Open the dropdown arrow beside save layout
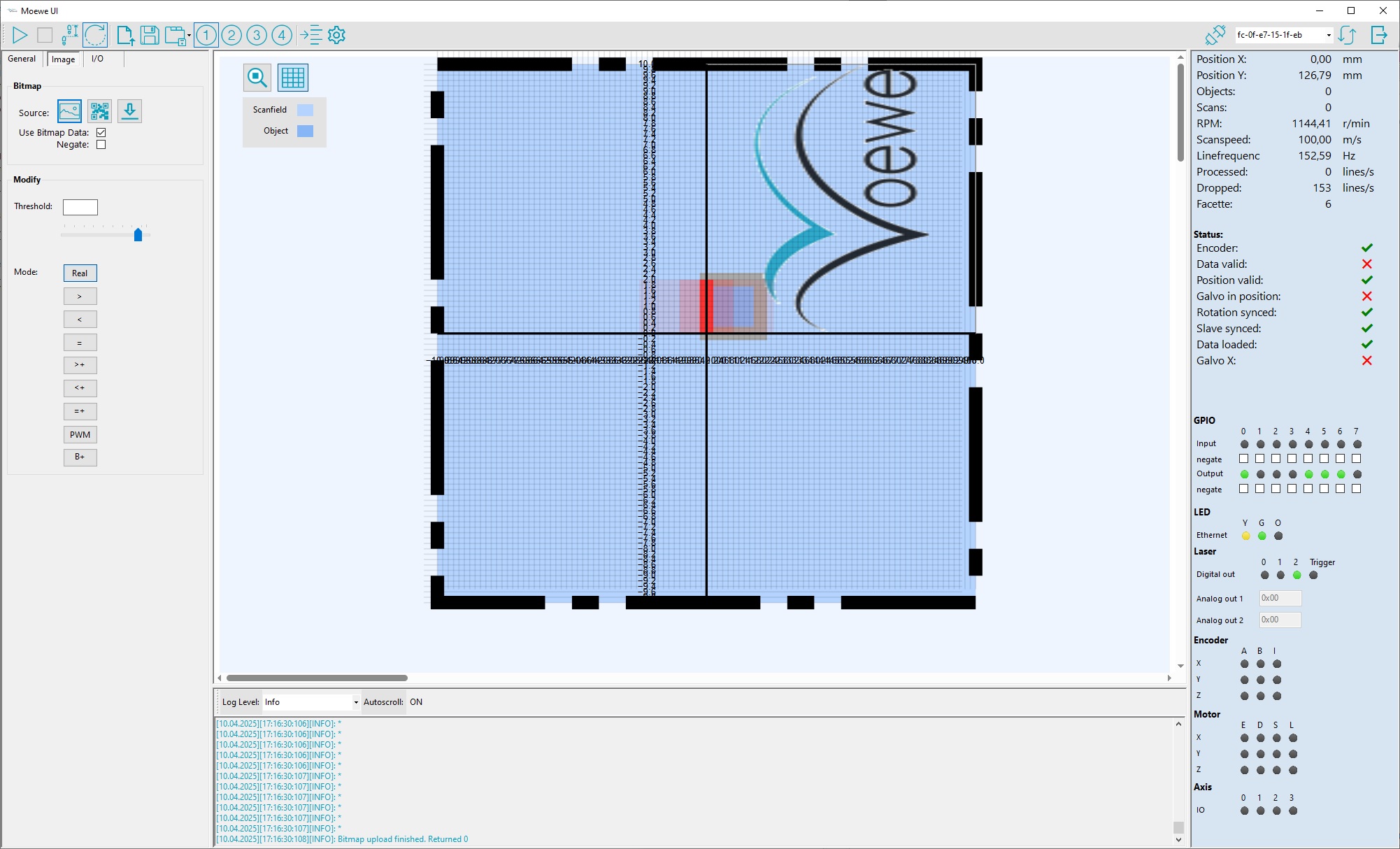This screenshot has width=1400, height=849. point(189,36)
